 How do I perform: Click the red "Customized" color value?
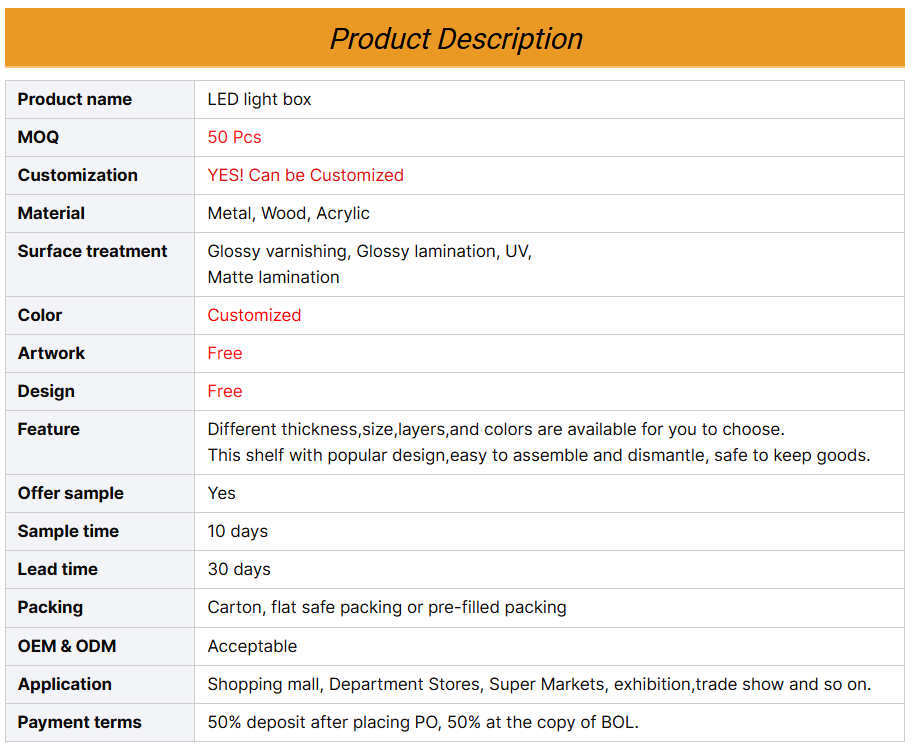[254, 315]
